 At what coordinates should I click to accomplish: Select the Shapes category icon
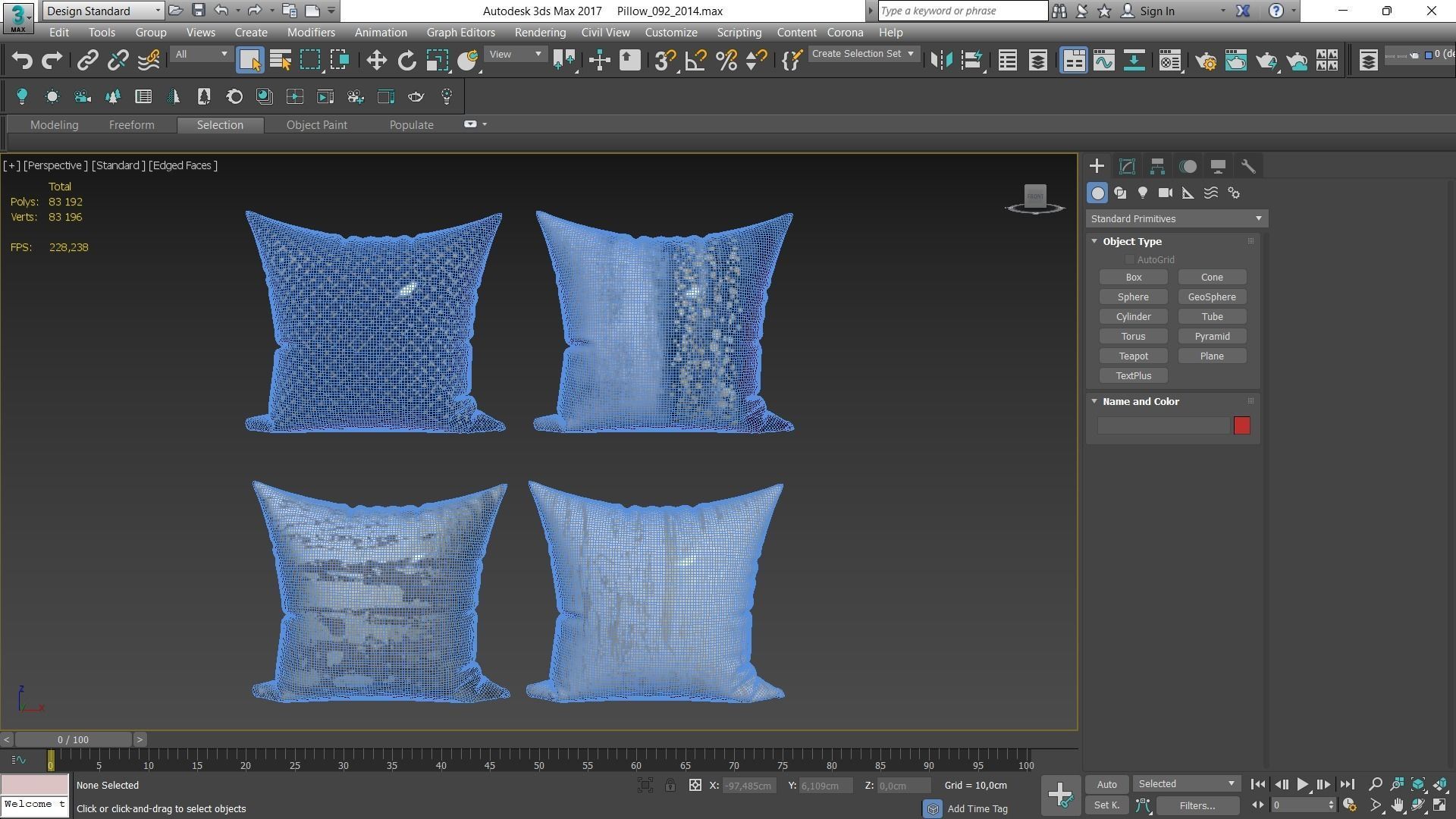pos(1120,193)
